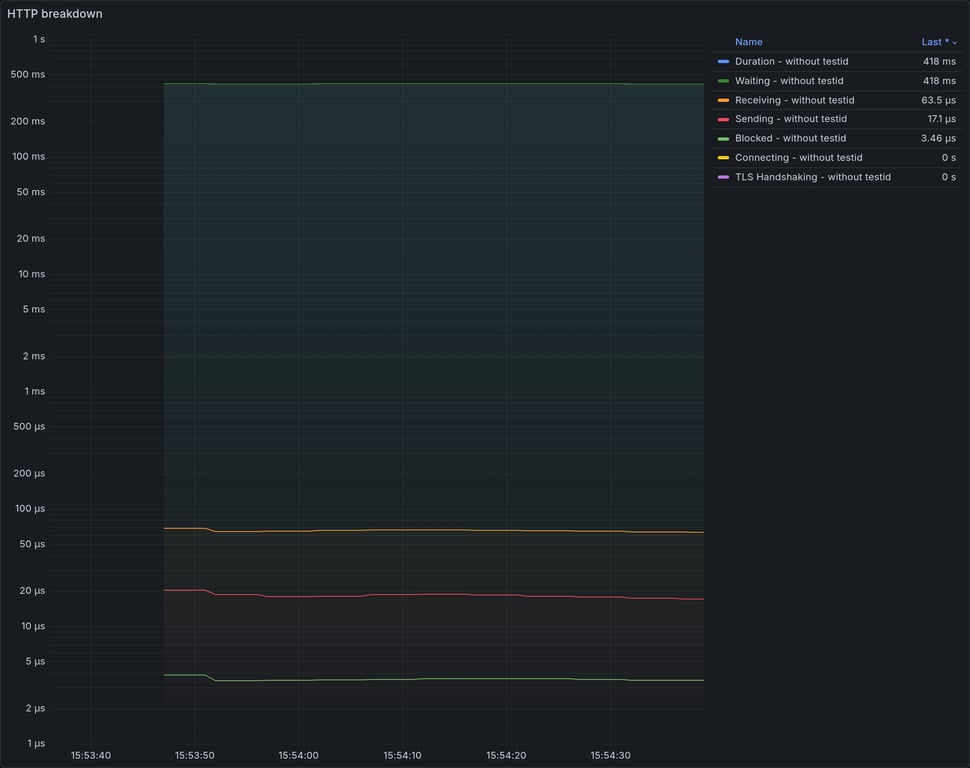Click the Name column header link
Screen dimensions: 970x768
click(749, 42)
